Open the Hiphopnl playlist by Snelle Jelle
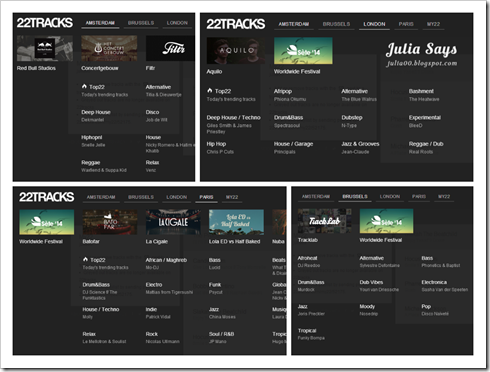The height and width of the screenshot is (372, 490). click(x=93, y=141)
